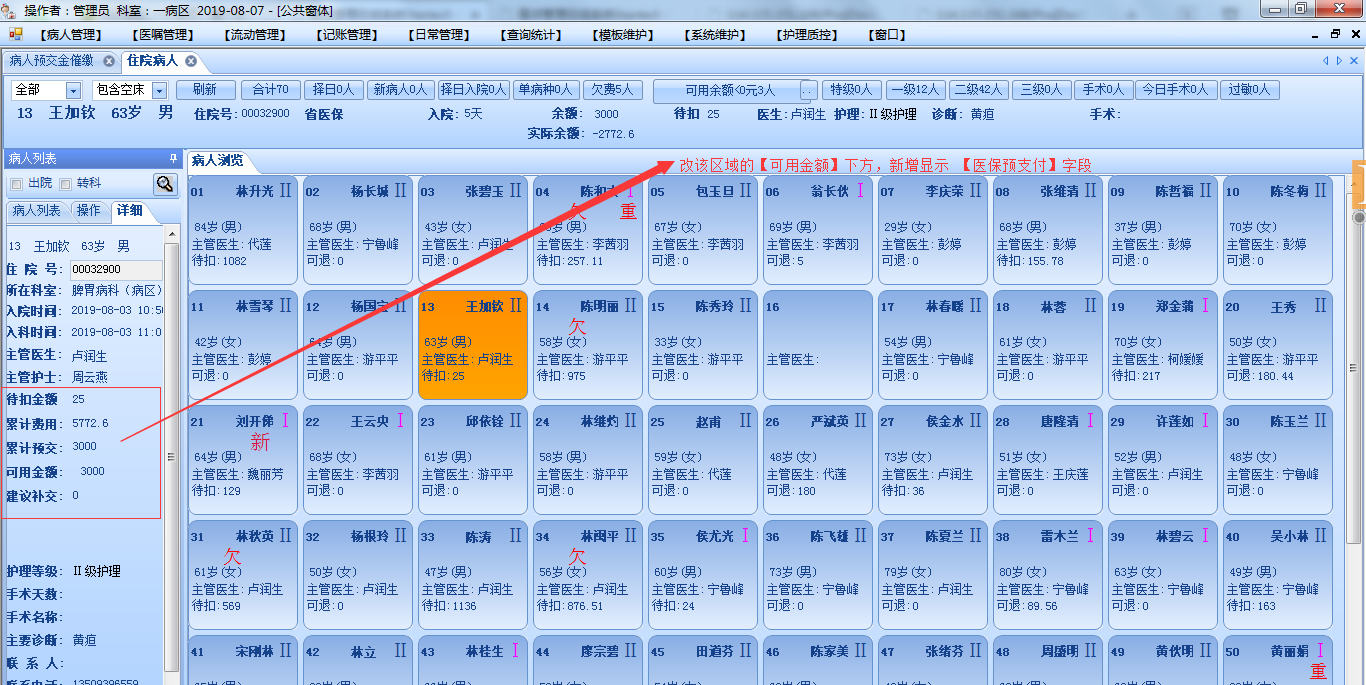Viewport: 1366px width, 685px height.
Task: Click the 合计70 button
Action: (x=269, y=90)
